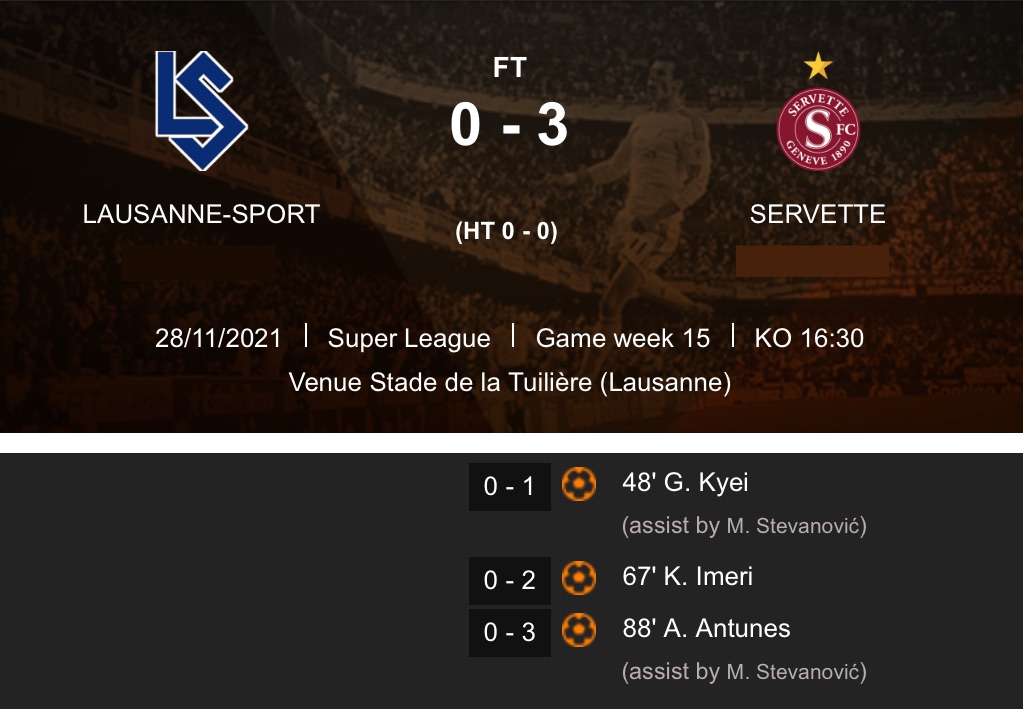Click the match date 28/11/2021
The height and width of the screenshot is (711, 1023).
point(218,338)
